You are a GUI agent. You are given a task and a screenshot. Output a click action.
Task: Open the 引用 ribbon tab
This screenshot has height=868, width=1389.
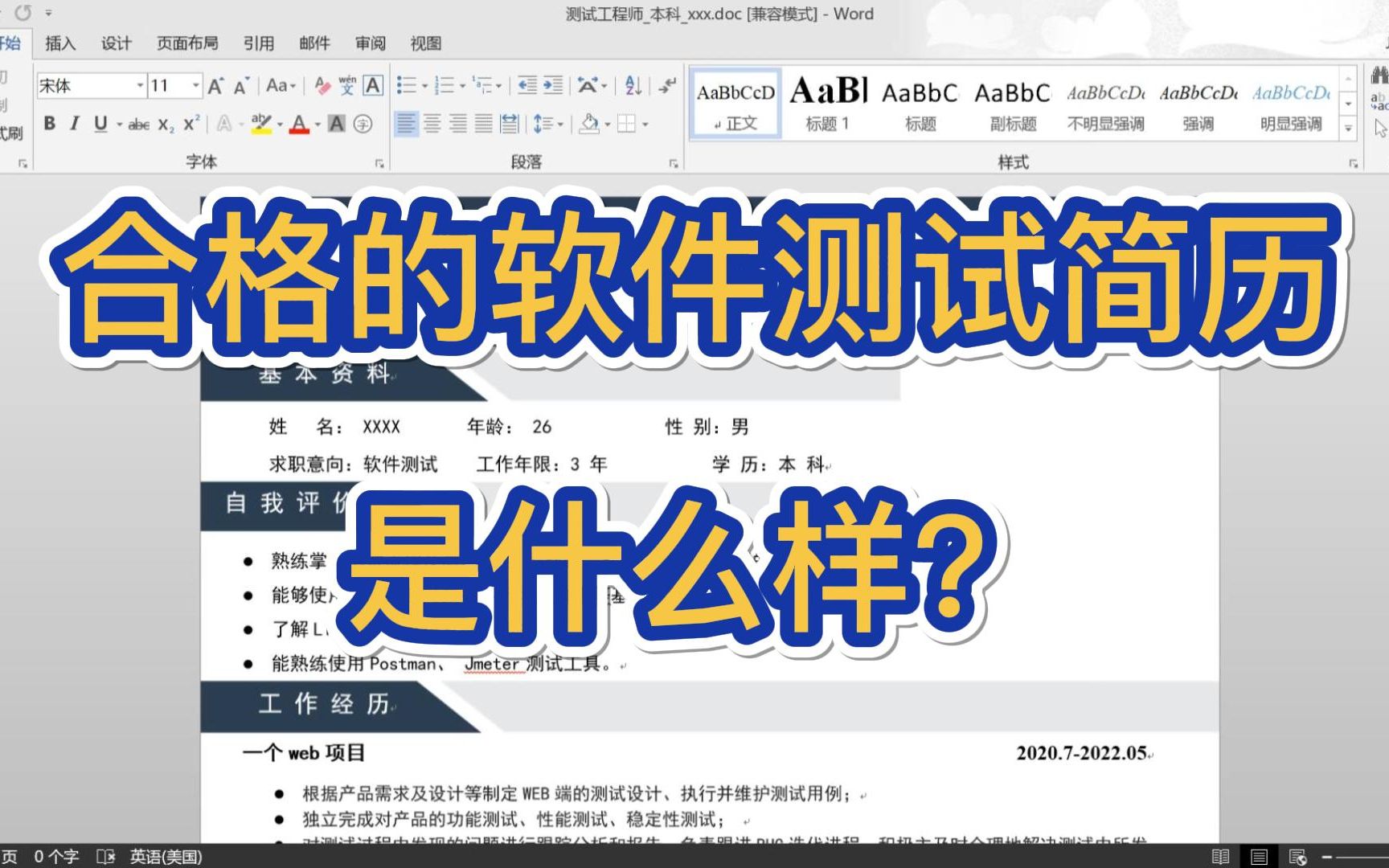[x=259, y=43]
